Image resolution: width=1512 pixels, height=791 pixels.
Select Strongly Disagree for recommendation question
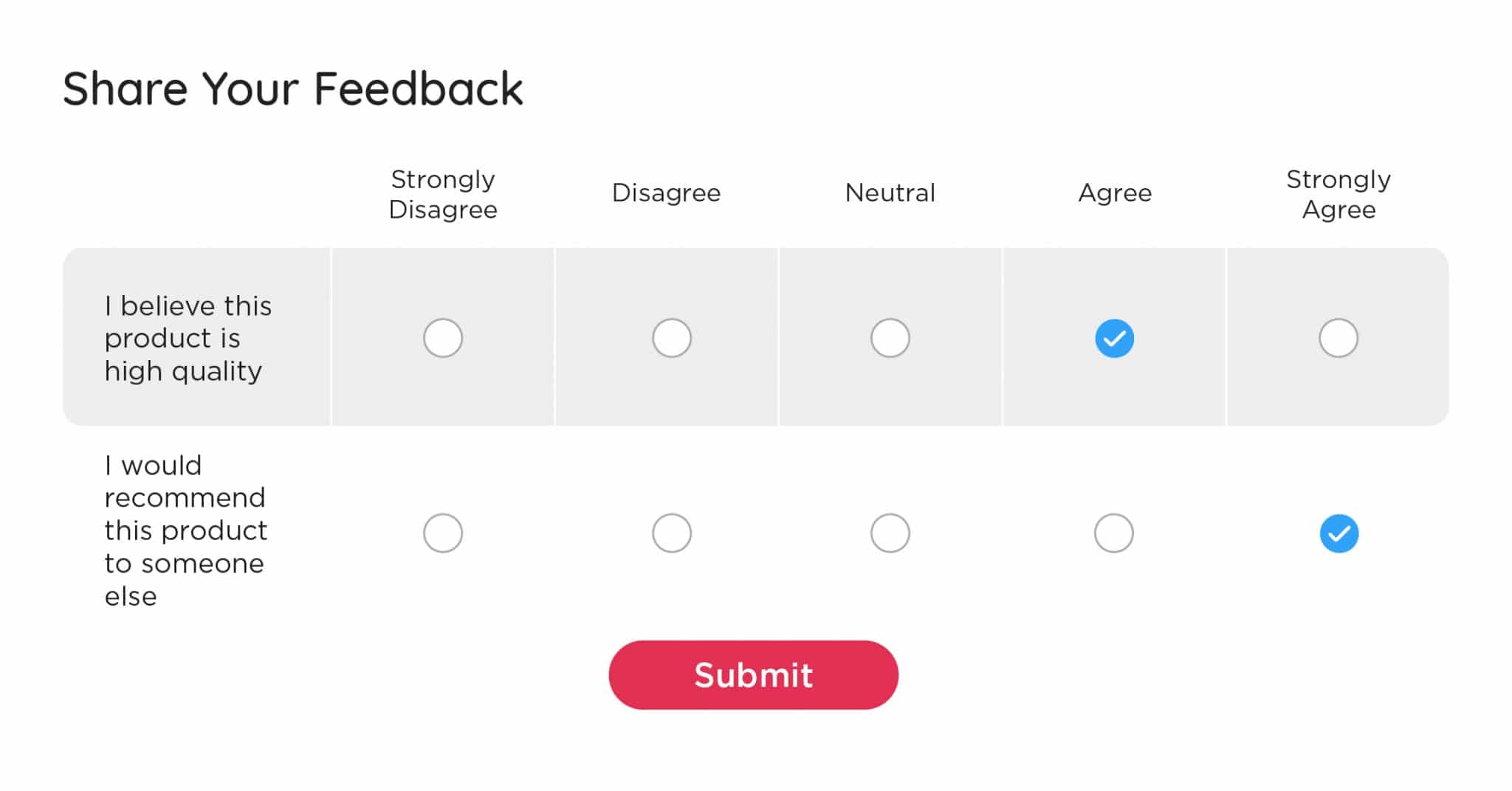442,532
